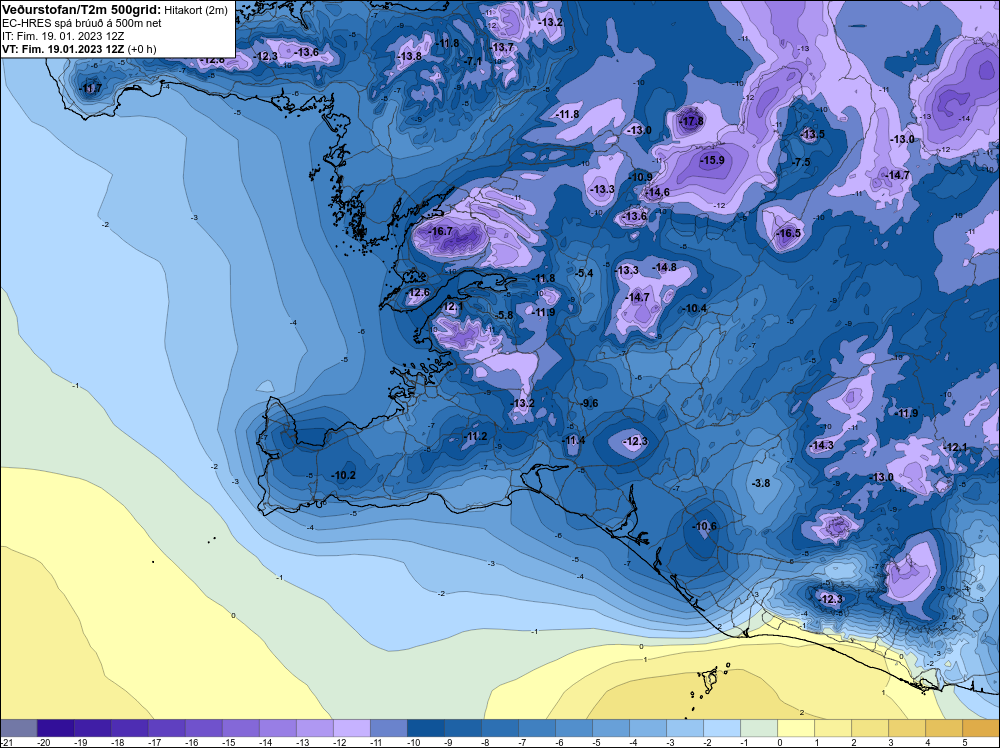Click the legend swatch labeled -4
The width and height of the screenshot is (1000, 748).
[647, 728]
